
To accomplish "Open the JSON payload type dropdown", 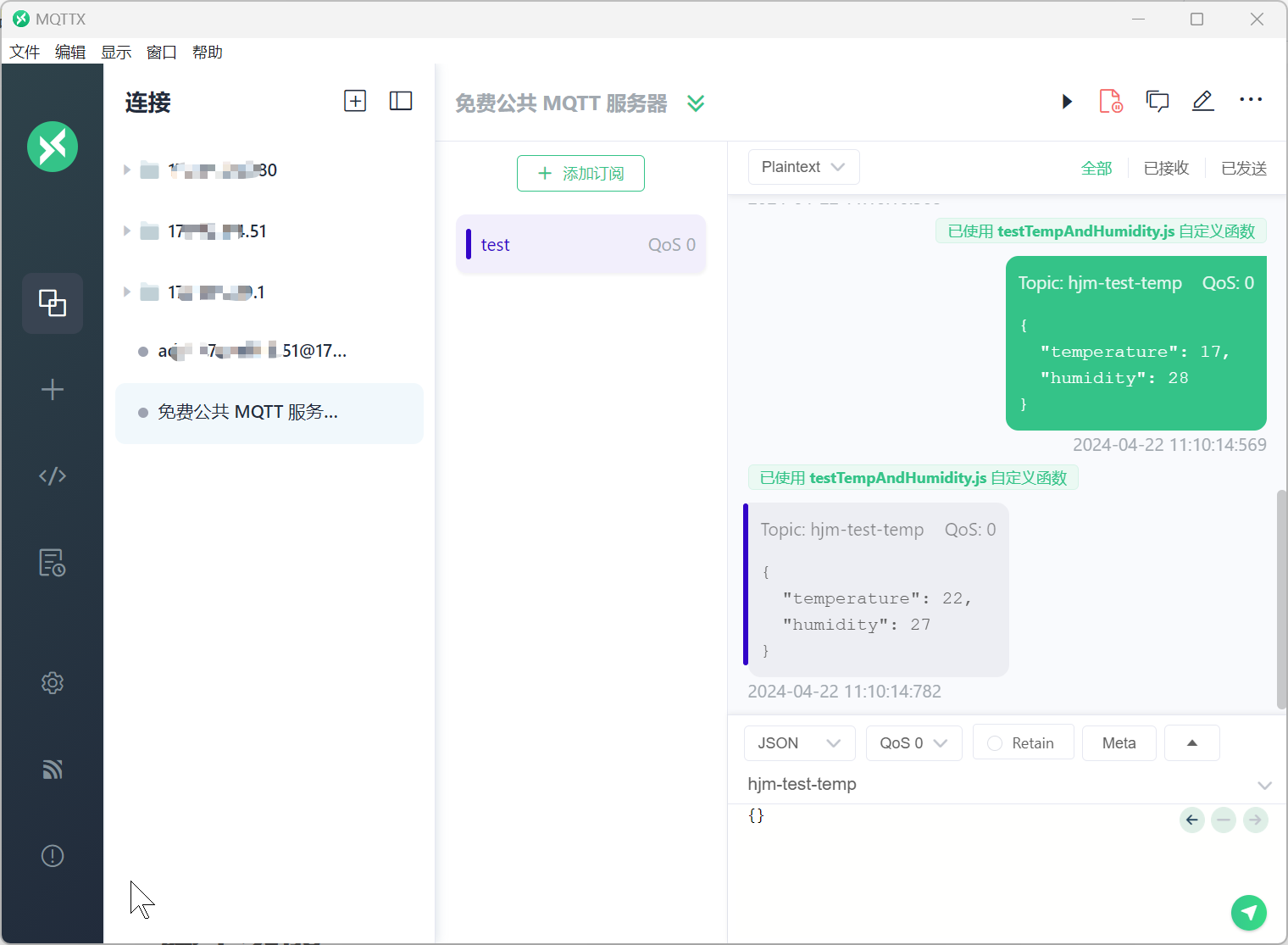I will point(800,743).
